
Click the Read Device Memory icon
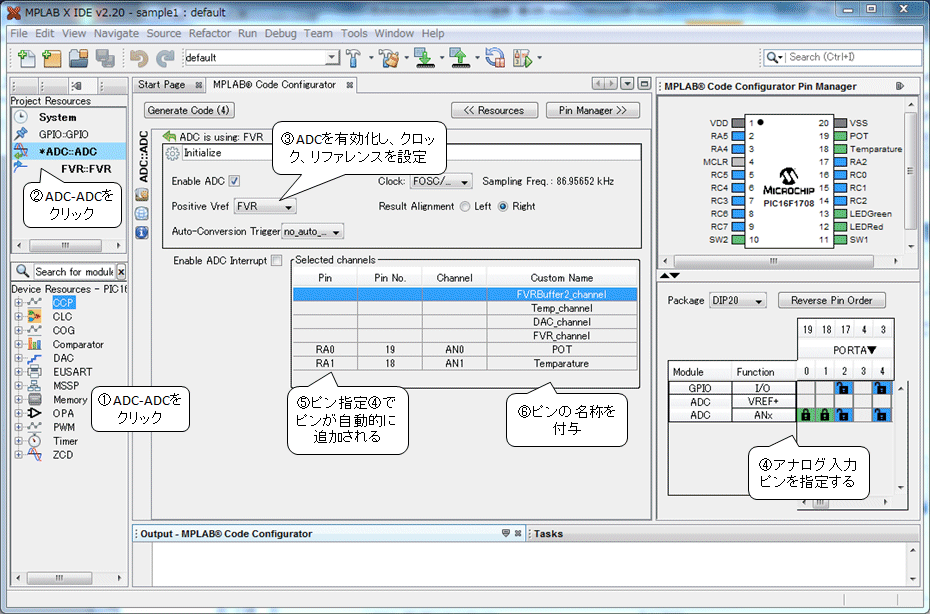tap(460, 58)
